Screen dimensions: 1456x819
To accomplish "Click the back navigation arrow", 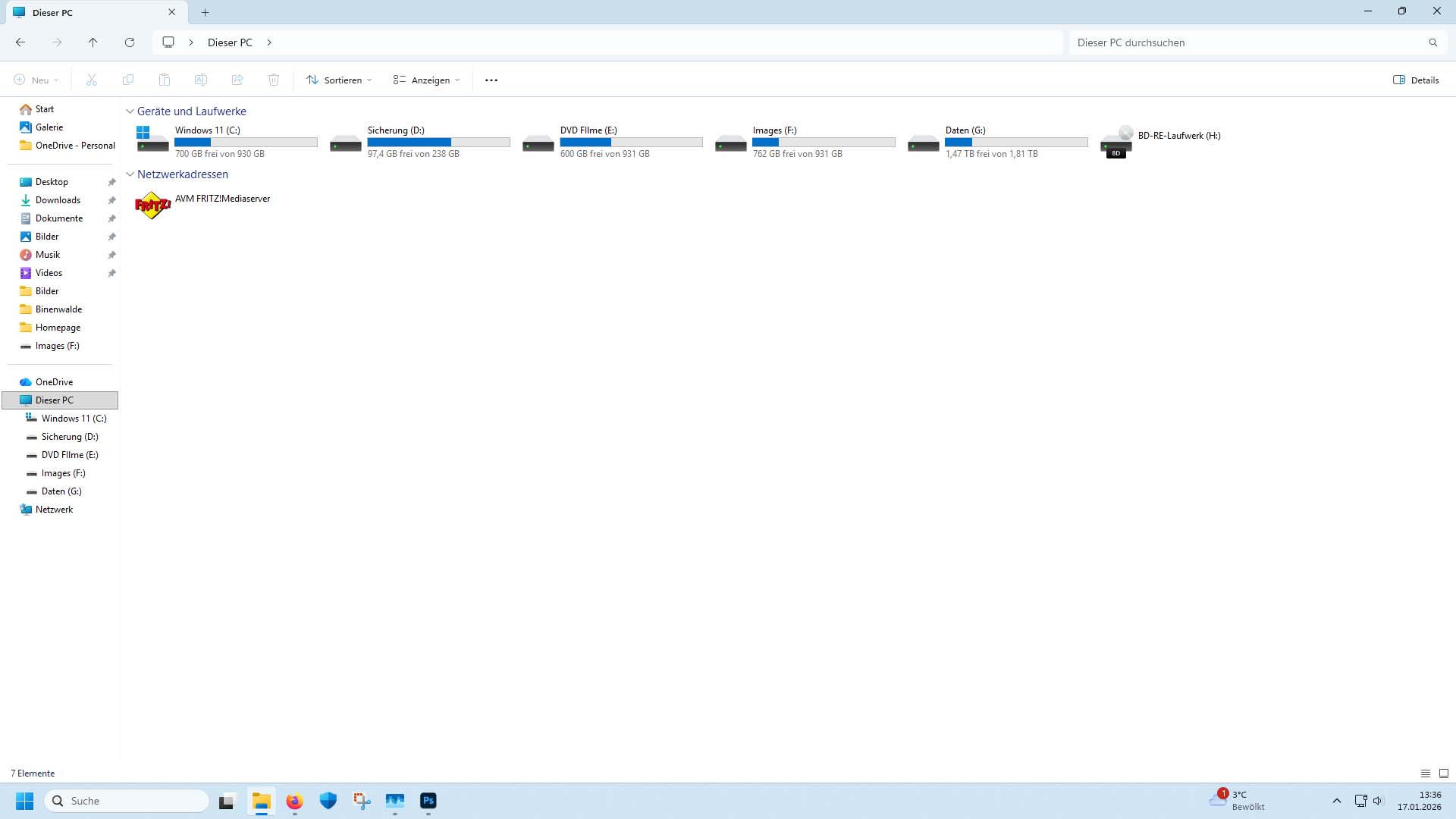I will tap(20, 42).
